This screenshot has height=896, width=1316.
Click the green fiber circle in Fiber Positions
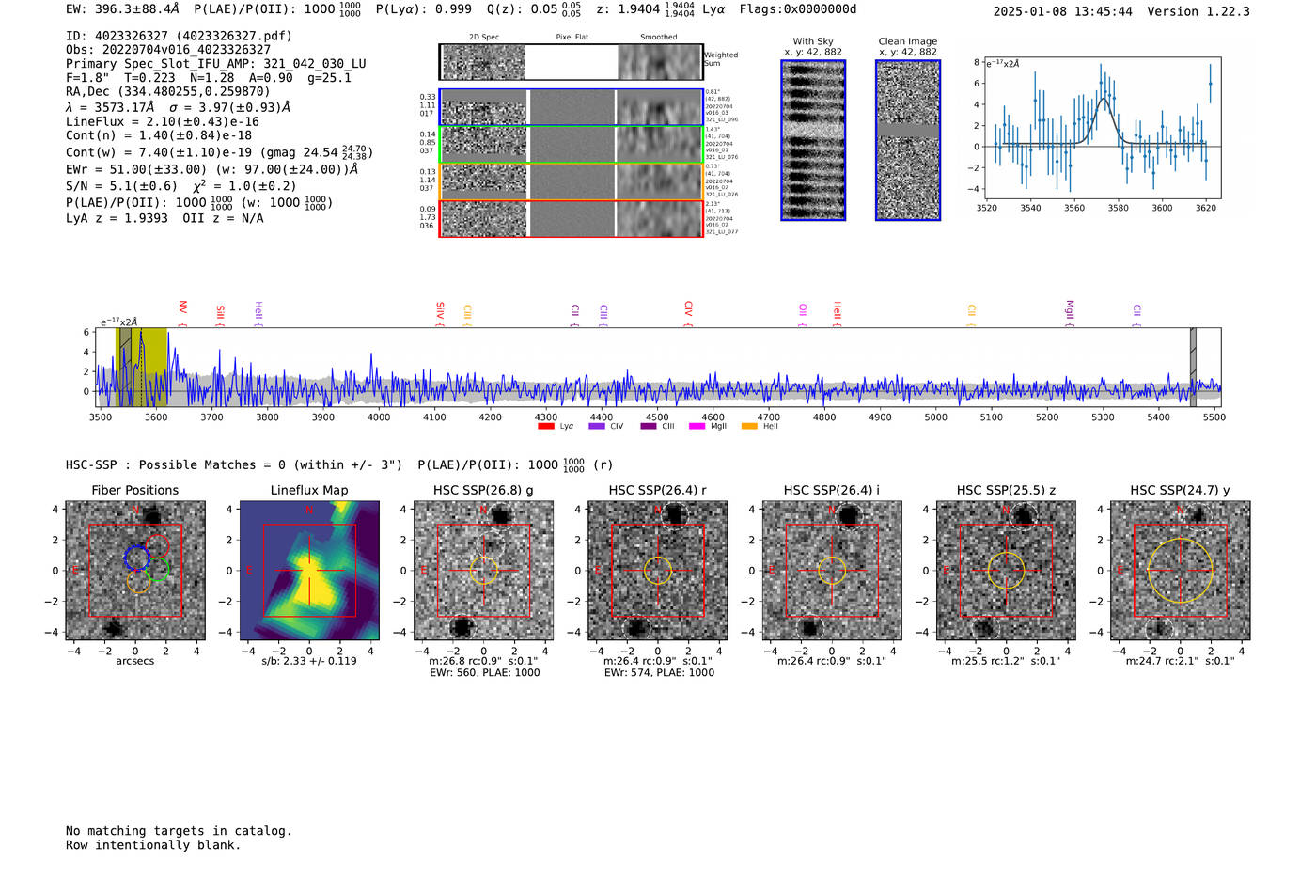click(x=158, y=569)
